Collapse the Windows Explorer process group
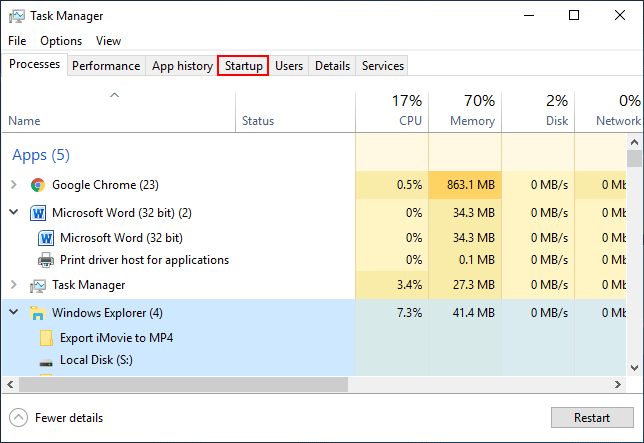The height and width of the screenshot is (443, 644). pyautogui.click(x=13, y=313)
